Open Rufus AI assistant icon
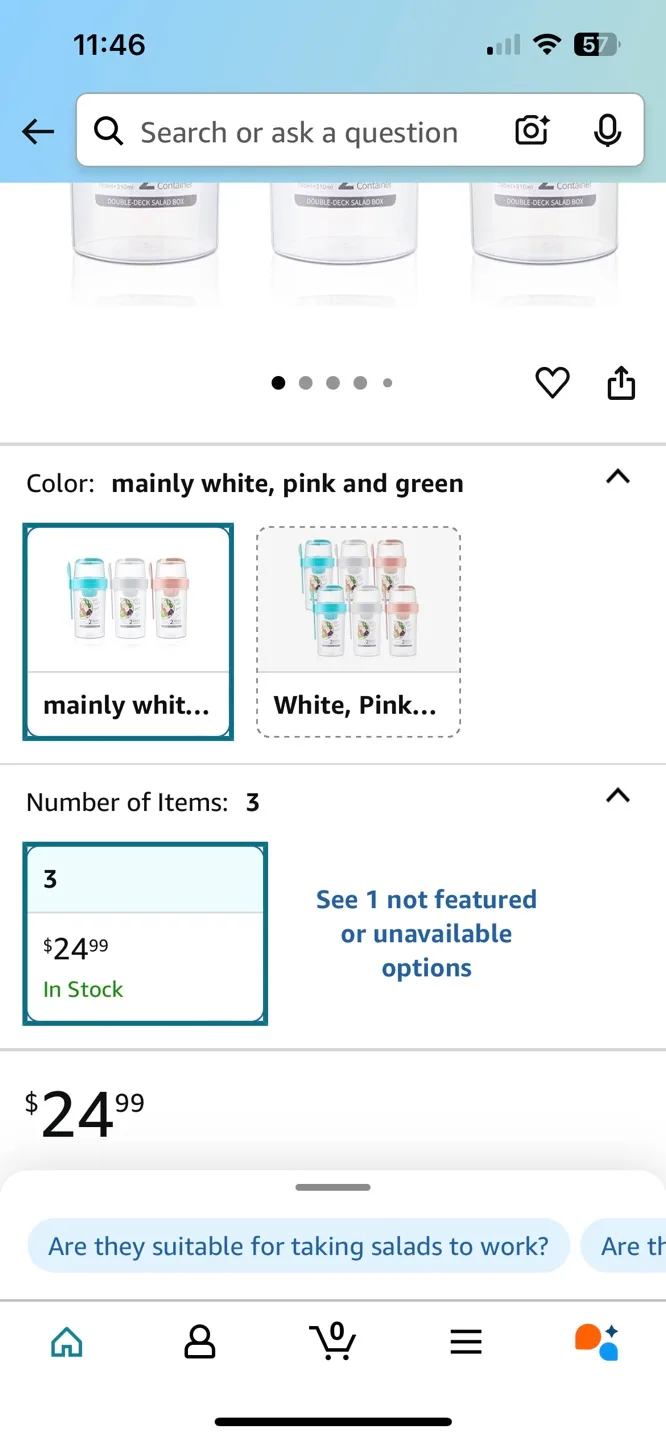Image resolution: width=666 pixels, height=1440 pixels. (x=597, y=1342)
